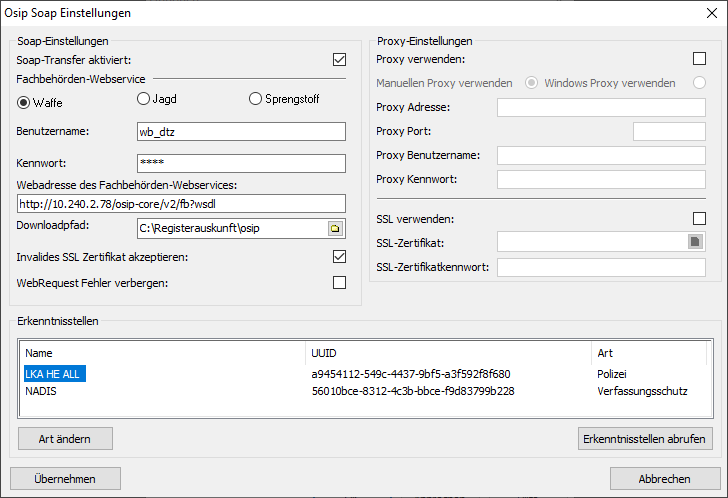
Task: Apply settings with Übernehmen button
Action: click(65, 478)
